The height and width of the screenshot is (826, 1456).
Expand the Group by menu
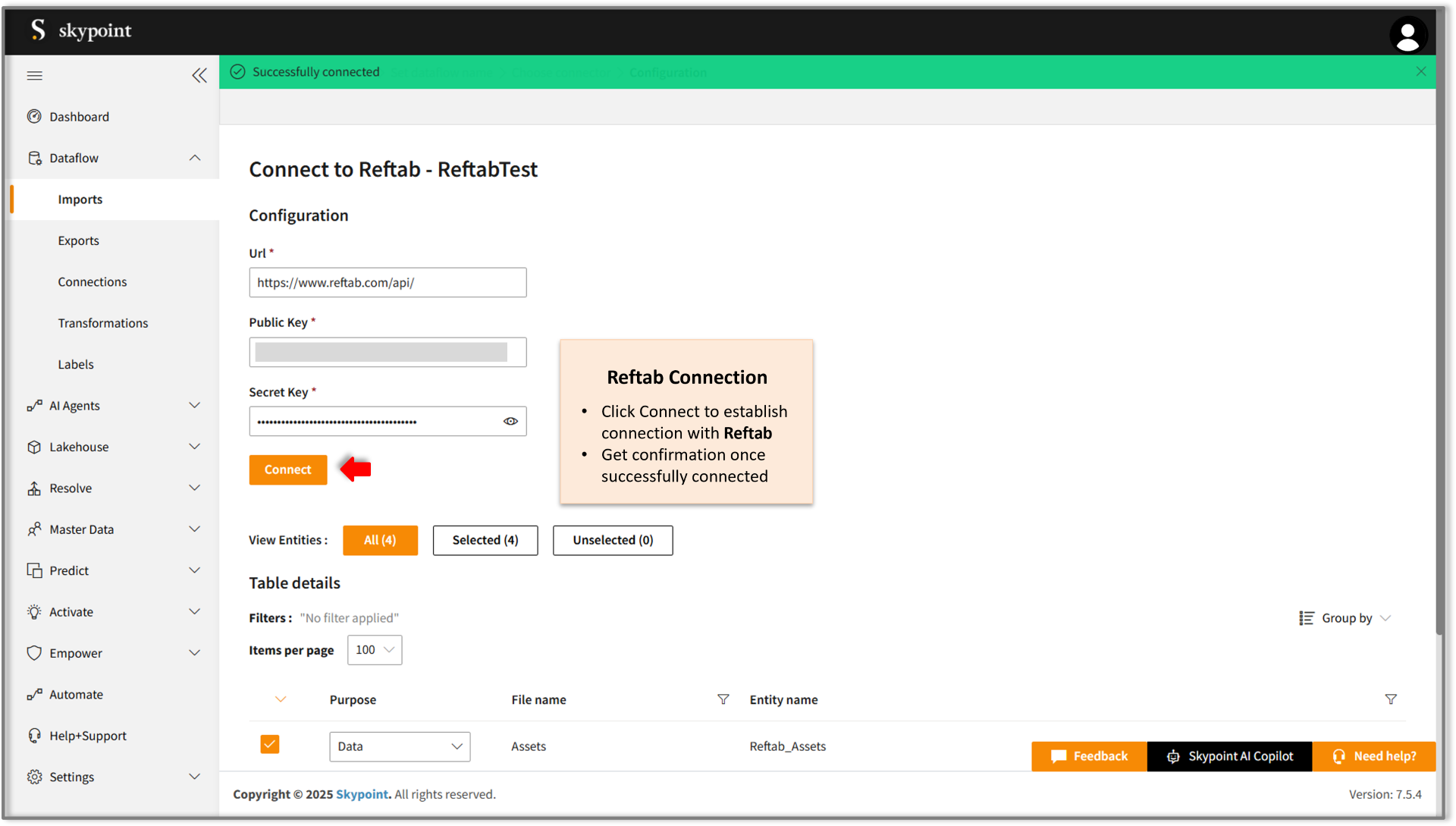[x=1346, y=618]
